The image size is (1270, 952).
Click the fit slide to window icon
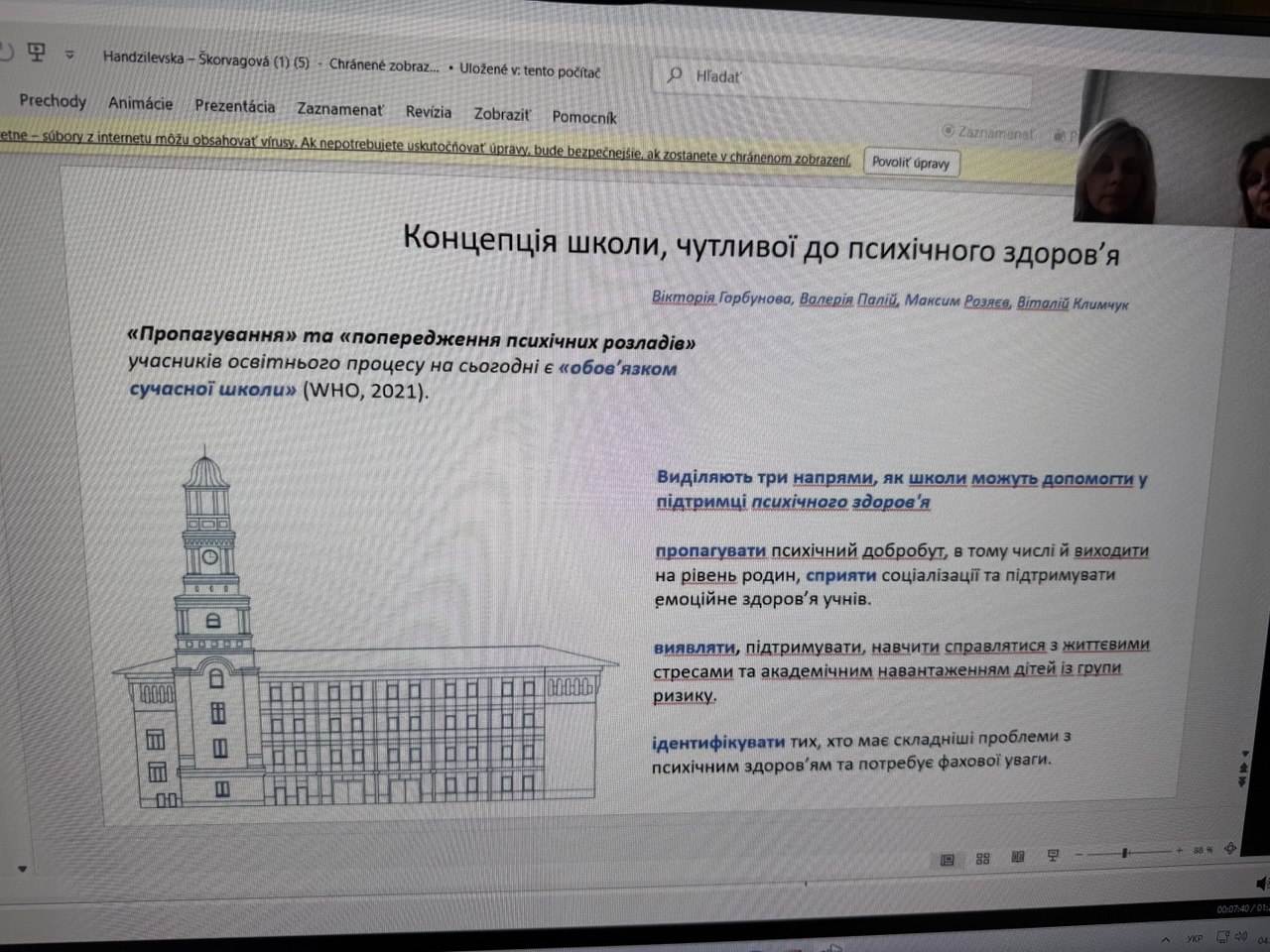point(1231,849)
